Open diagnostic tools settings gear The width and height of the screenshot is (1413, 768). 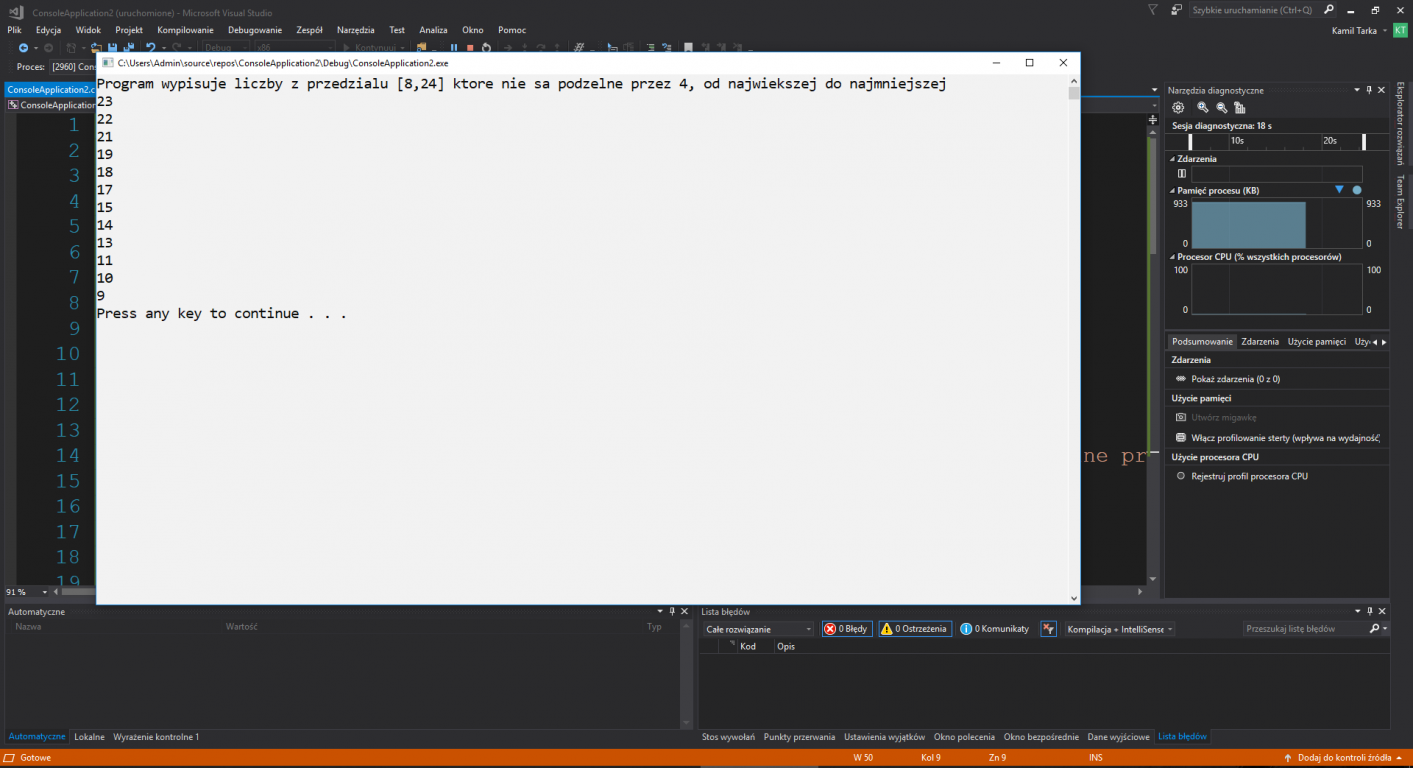pyautogui.click(x=1178, y=107)
